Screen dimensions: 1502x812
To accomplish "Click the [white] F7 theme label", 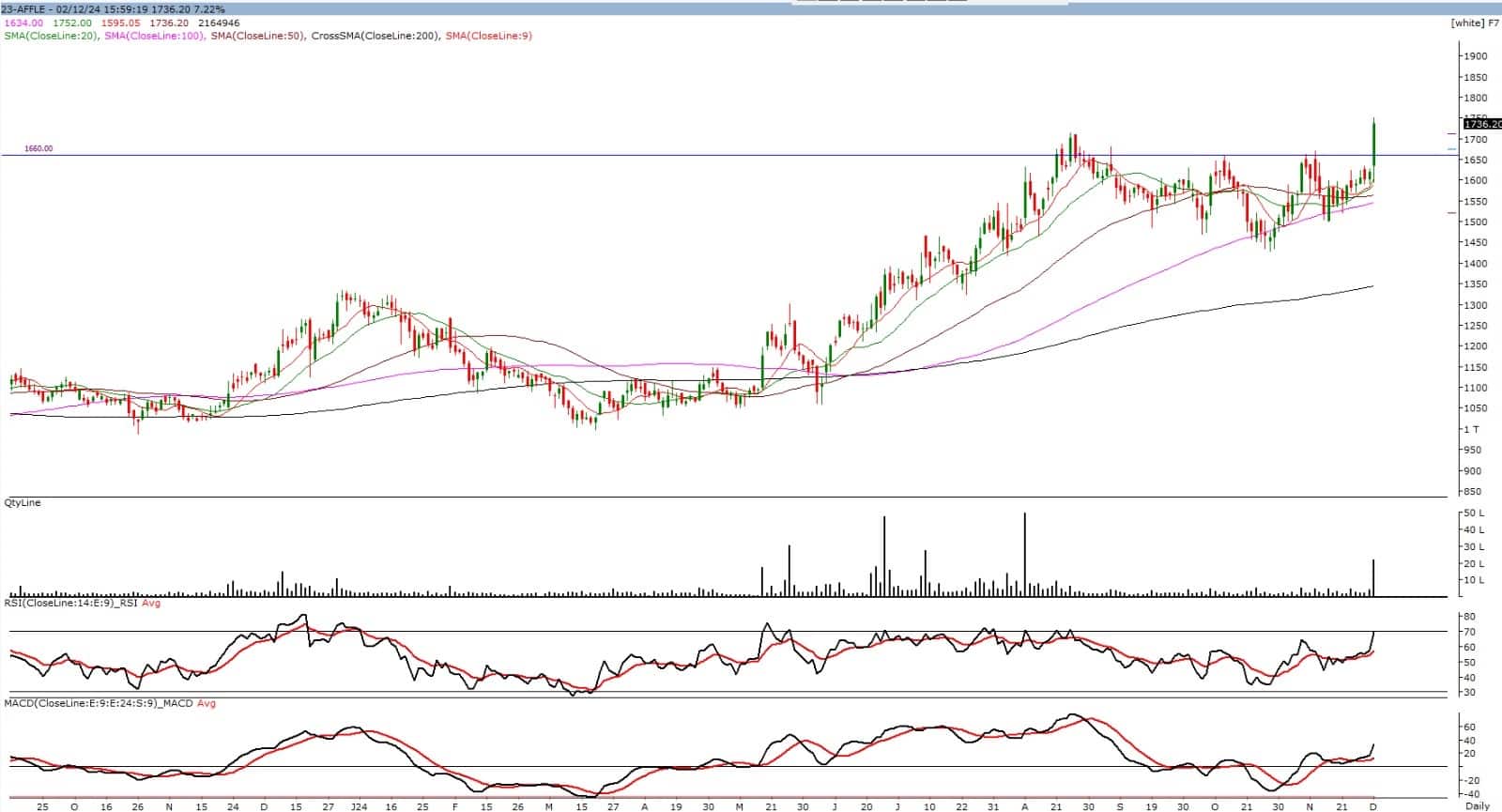I will [x=1474, y=23].
